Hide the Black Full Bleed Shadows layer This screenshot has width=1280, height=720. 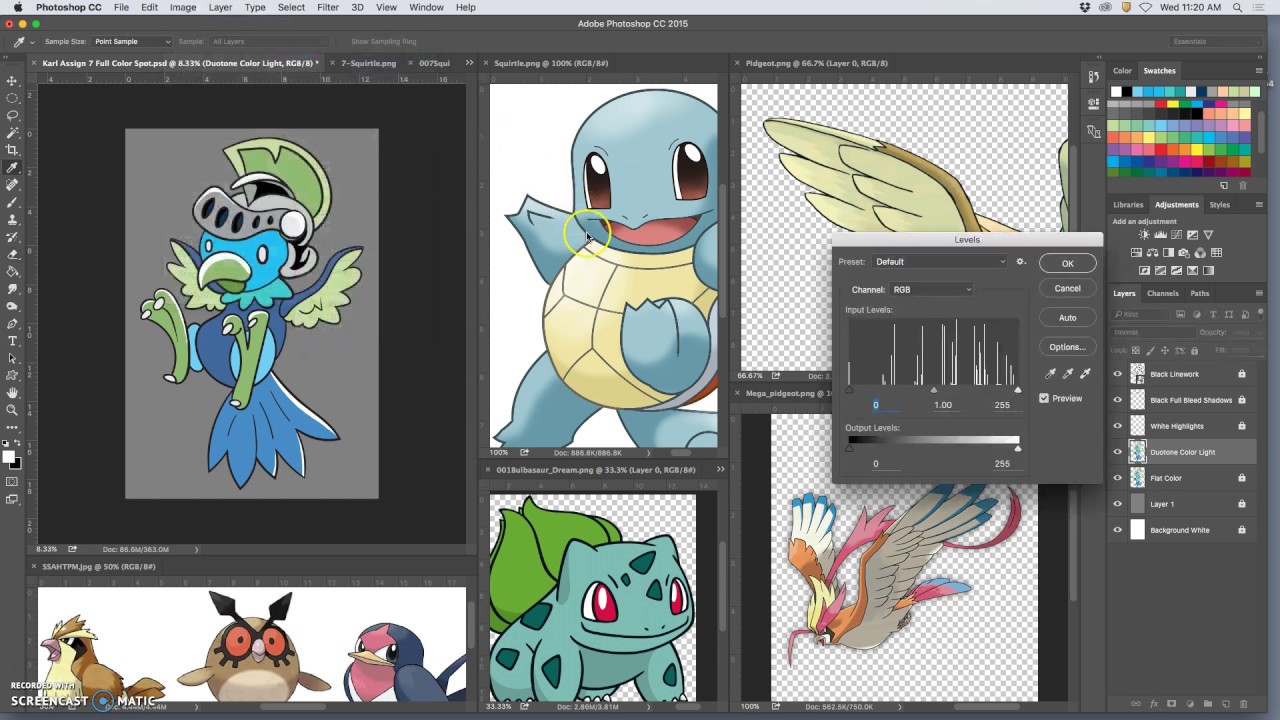tap(1118, 400)
